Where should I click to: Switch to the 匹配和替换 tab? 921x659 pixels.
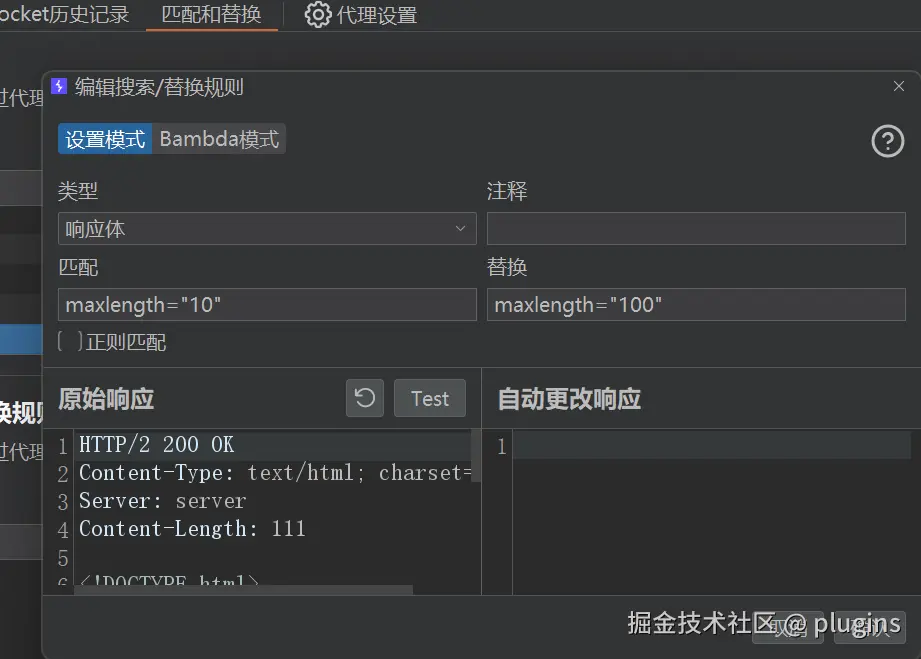pos(211,15)
